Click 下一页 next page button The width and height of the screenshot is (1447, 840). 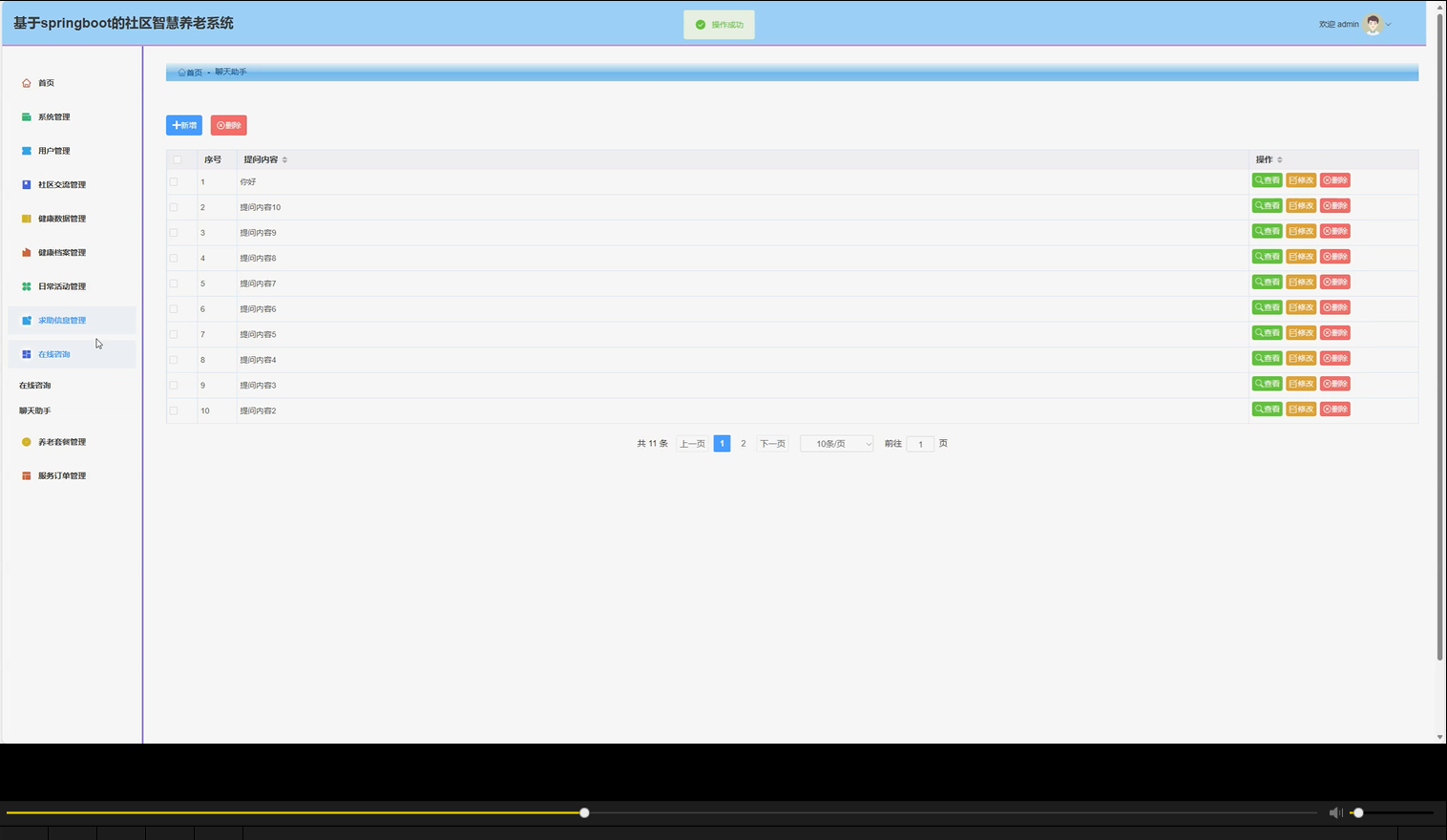tap(772, 444)
